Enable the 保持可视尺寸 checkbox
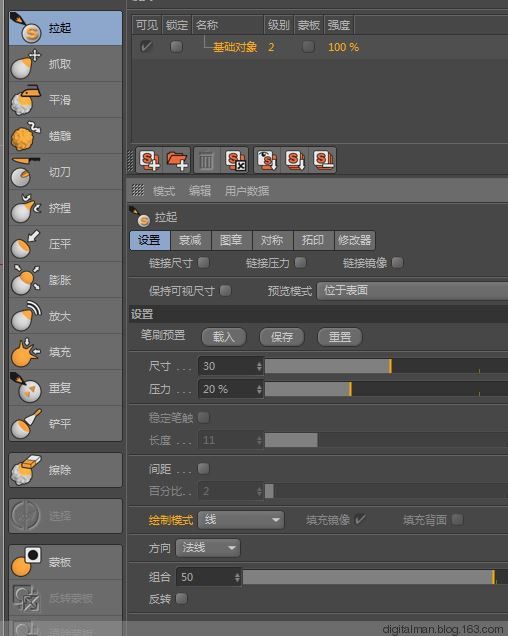 pos(226,290)
